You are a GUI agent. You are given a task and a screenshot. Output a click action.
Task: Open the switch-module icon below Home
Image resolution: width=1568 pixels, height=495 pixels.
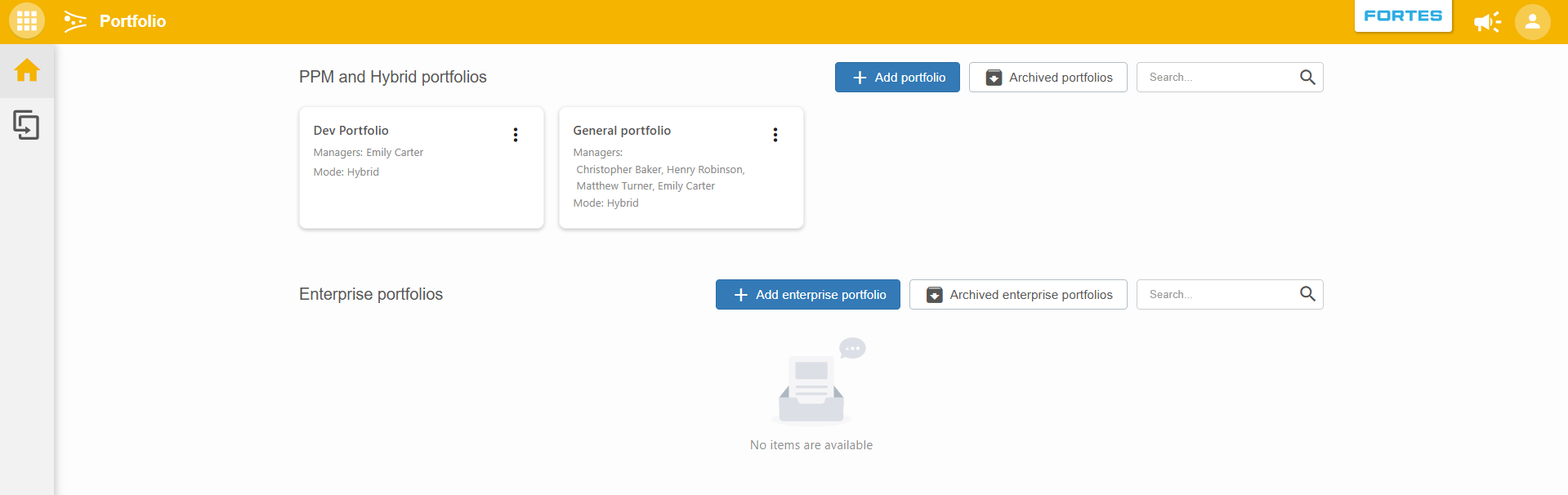tap(26, 125)
